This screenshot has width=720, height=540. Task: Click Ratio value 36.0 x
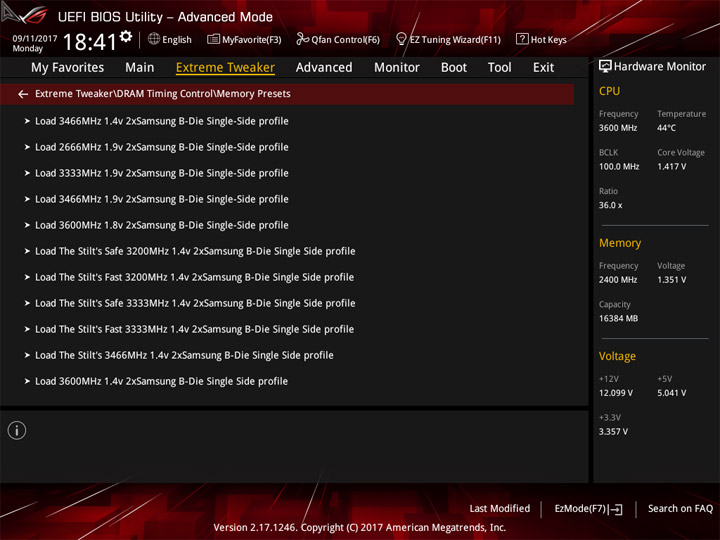tap(611, 205)
